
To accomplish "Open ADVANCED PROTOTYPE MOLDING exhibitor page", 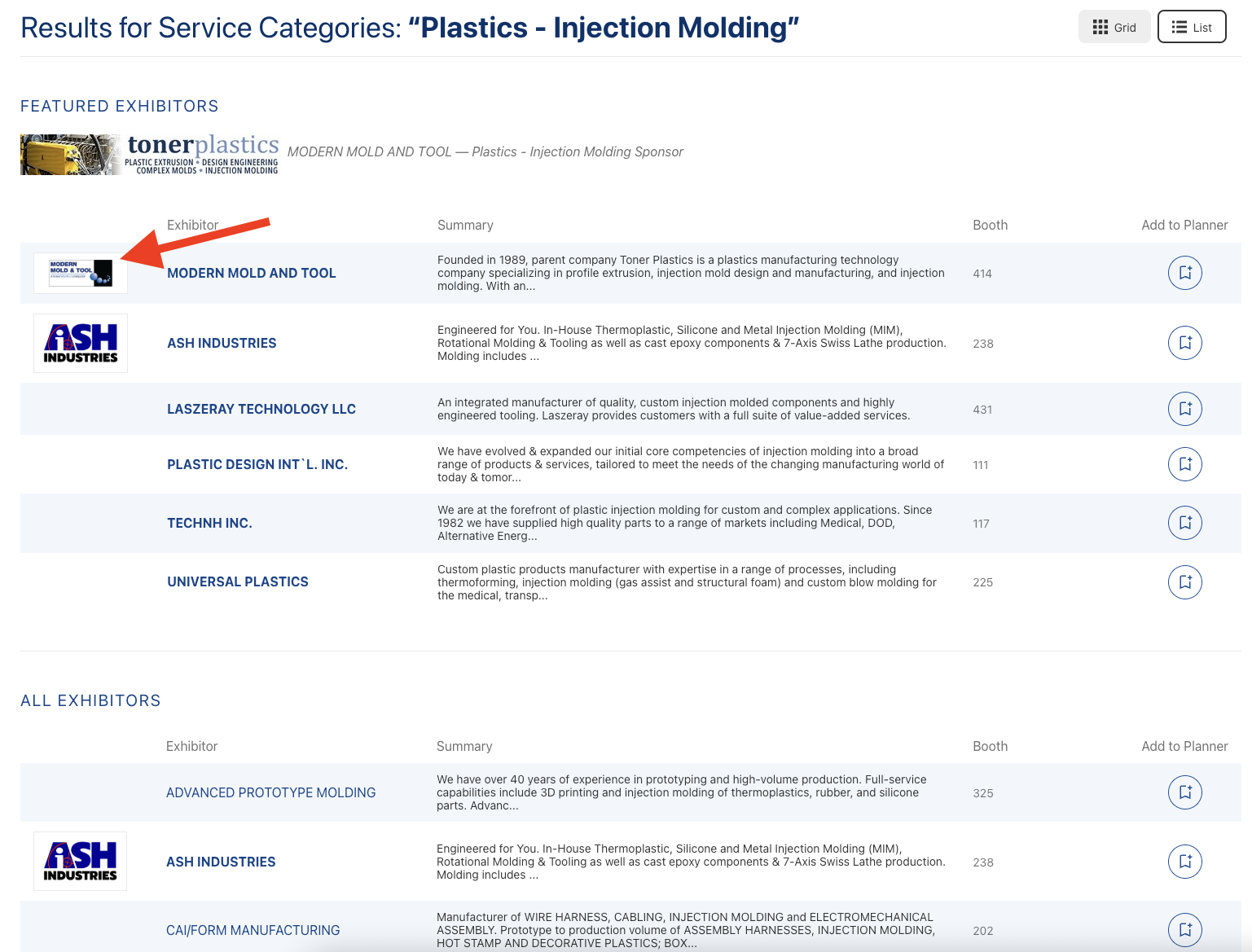I will pyautogui.click(x=270, y=793).
